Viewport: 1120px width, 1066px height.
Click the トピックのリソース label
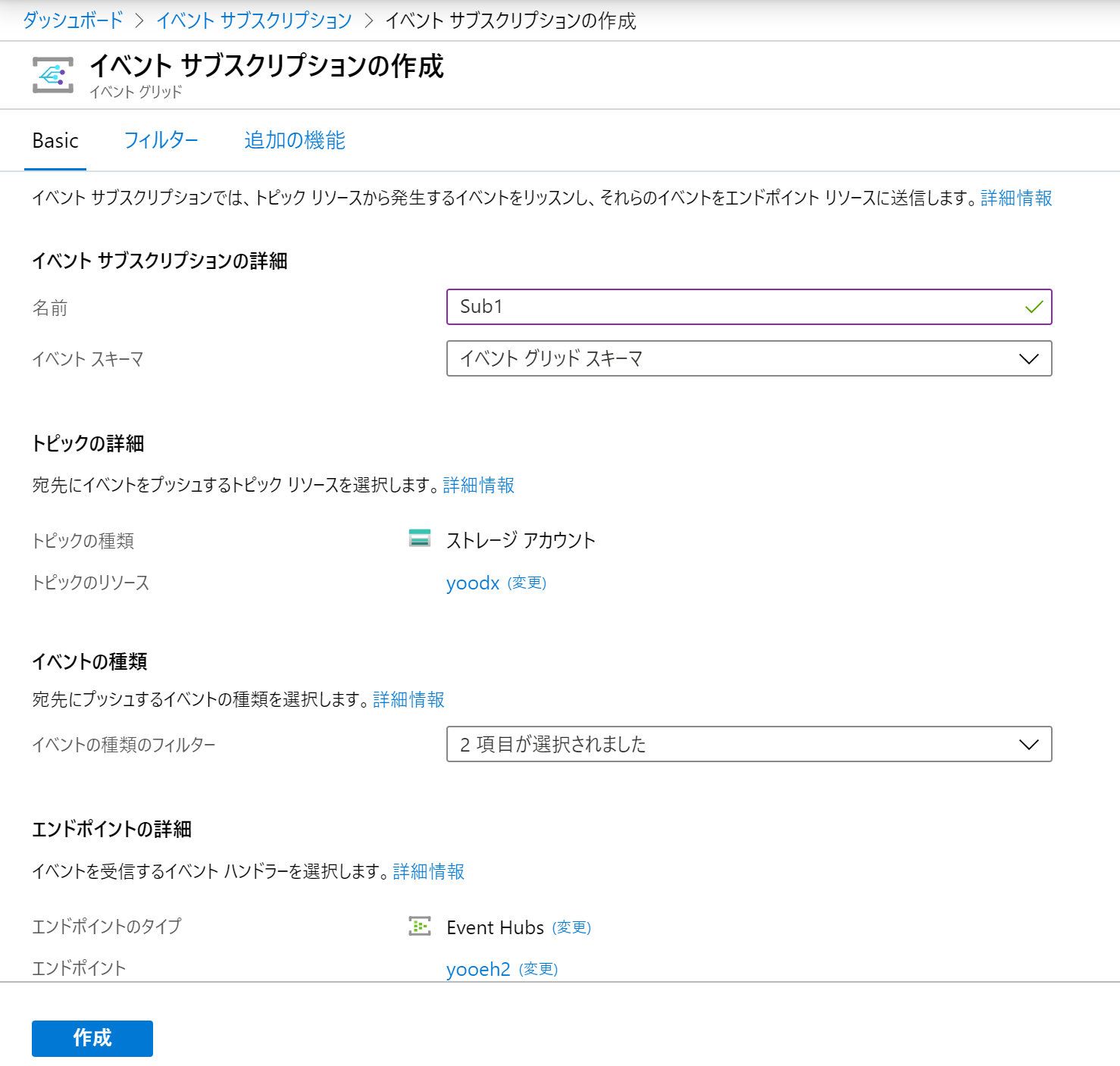[x=91, y=583]
